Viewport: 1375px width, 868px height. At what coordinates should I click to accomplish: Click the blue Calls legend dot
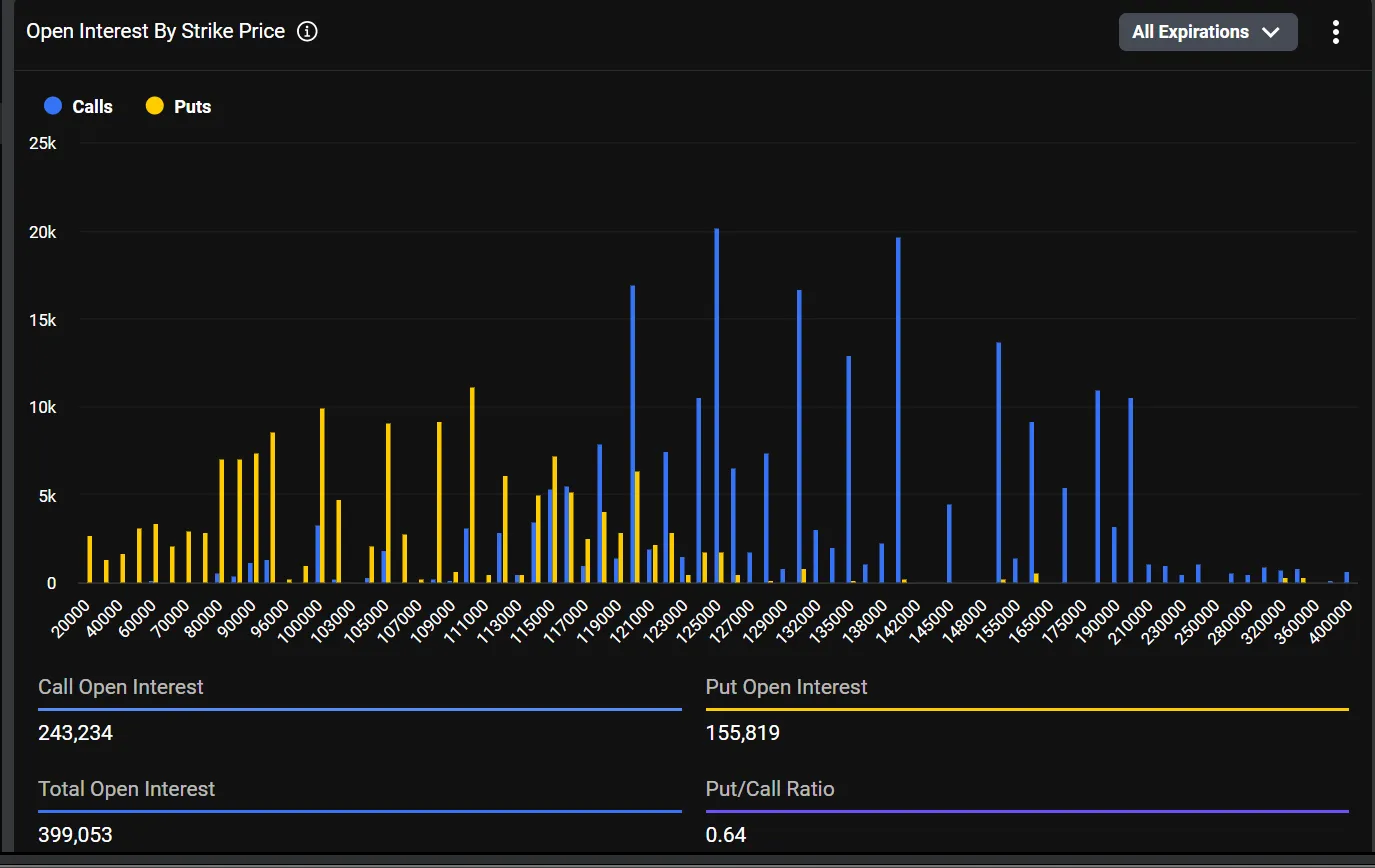point(53,106)
